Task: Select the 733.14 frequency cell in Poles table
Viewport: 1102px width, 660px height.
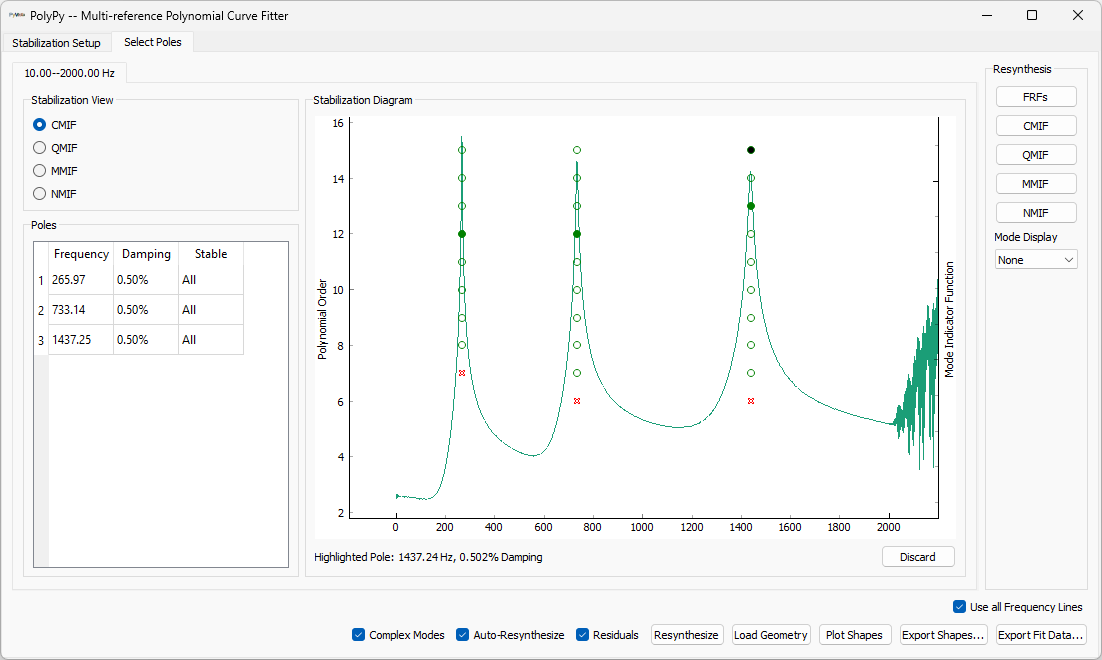Action: pyautogui.click(x=81, y=310)
